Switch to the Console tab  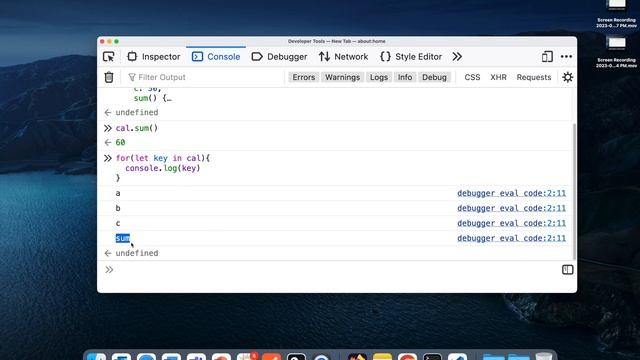click(x=216, y=57)
